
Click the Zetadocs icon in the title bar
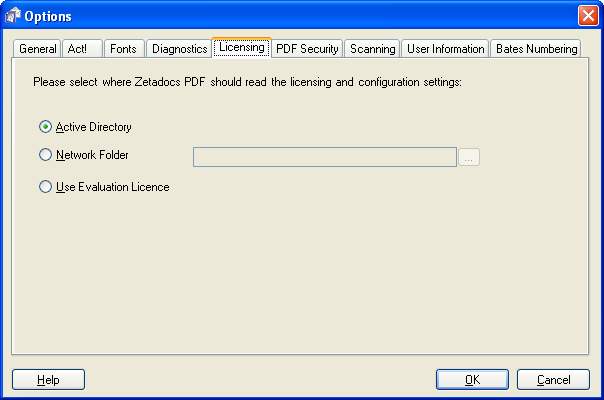pos(13,16)
